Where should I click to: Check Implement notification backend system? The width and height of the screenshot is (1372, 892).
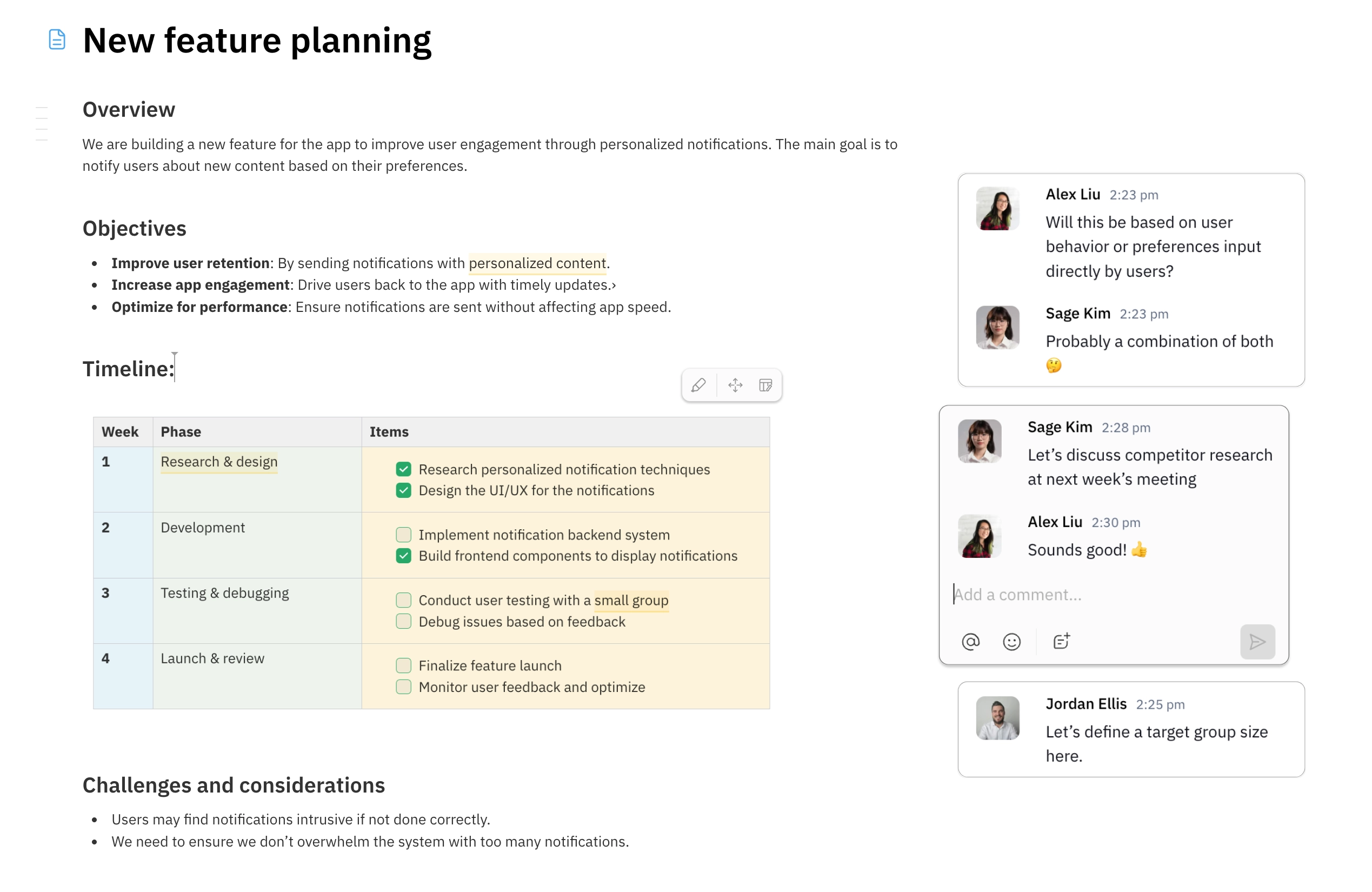tap(403, 535)
